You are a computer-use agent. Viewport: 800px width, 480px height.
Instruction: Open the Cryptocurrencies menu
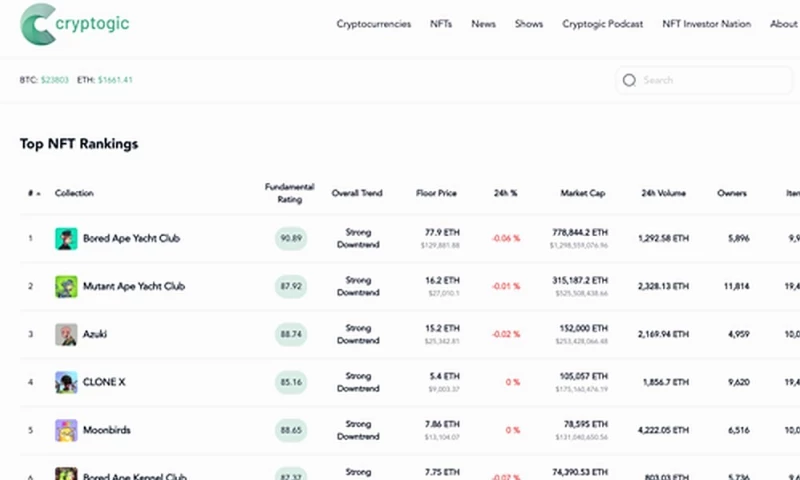click(x=373, y=24)
